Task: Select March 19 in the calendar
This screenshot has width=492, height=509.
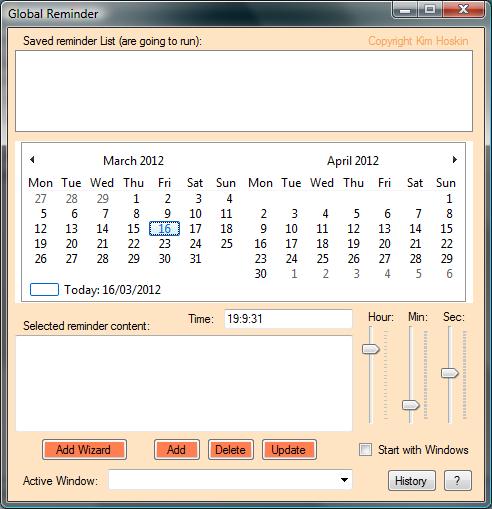Action: point(41,244)
